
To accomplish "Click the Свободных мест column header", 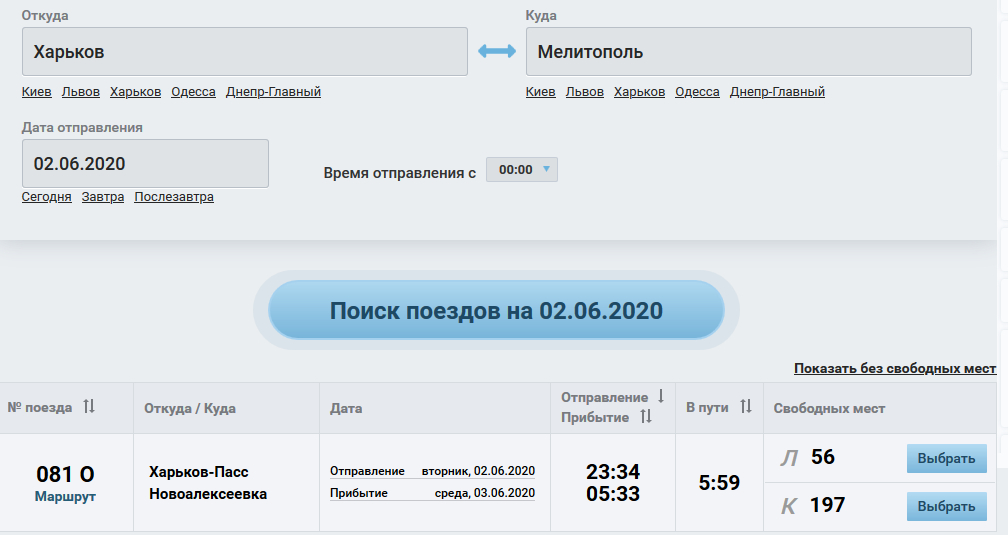I will [829, 408].
